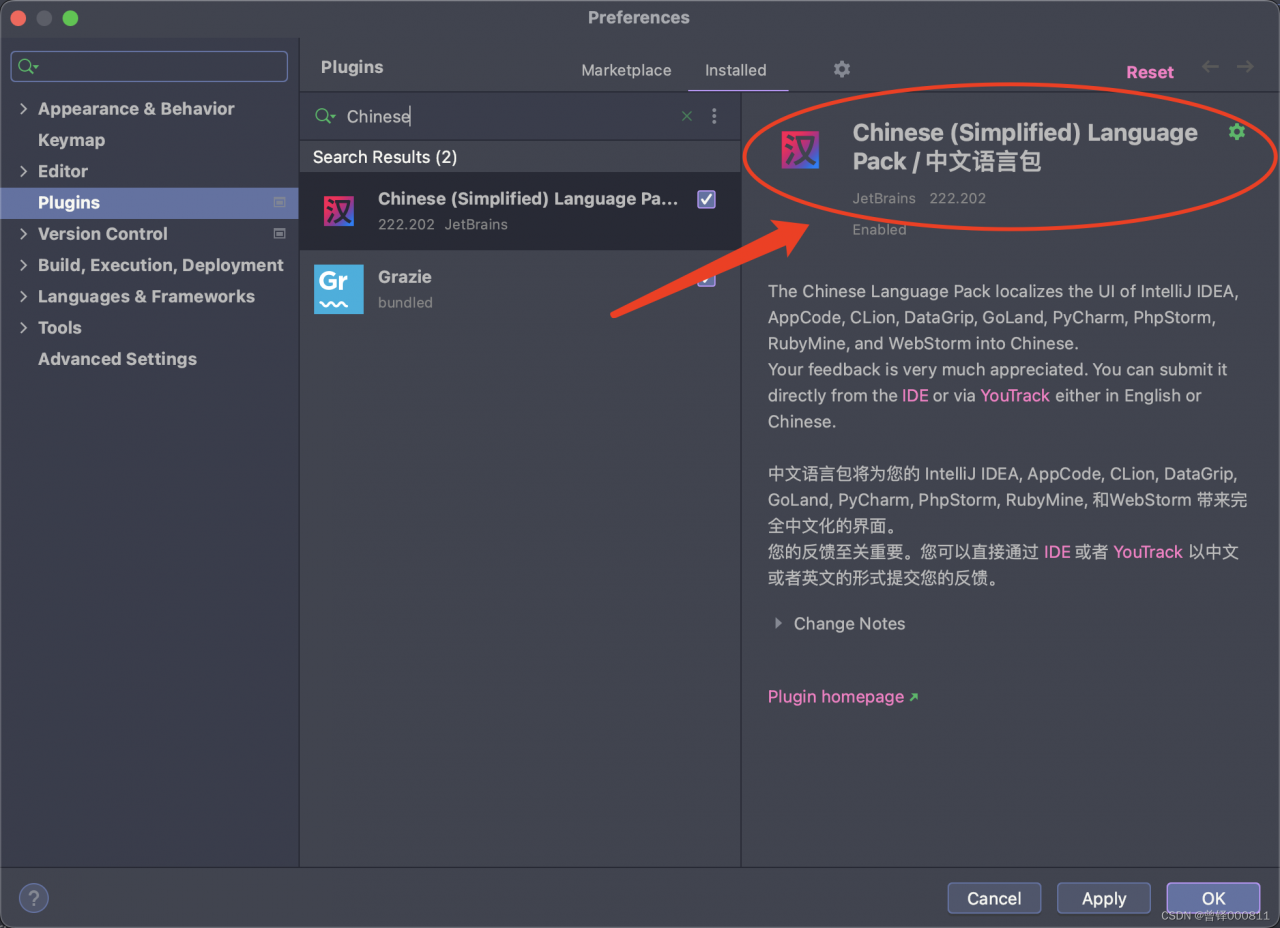
Task: Click the large language pack icon in the details panel
Action: [x=801, y=150]
